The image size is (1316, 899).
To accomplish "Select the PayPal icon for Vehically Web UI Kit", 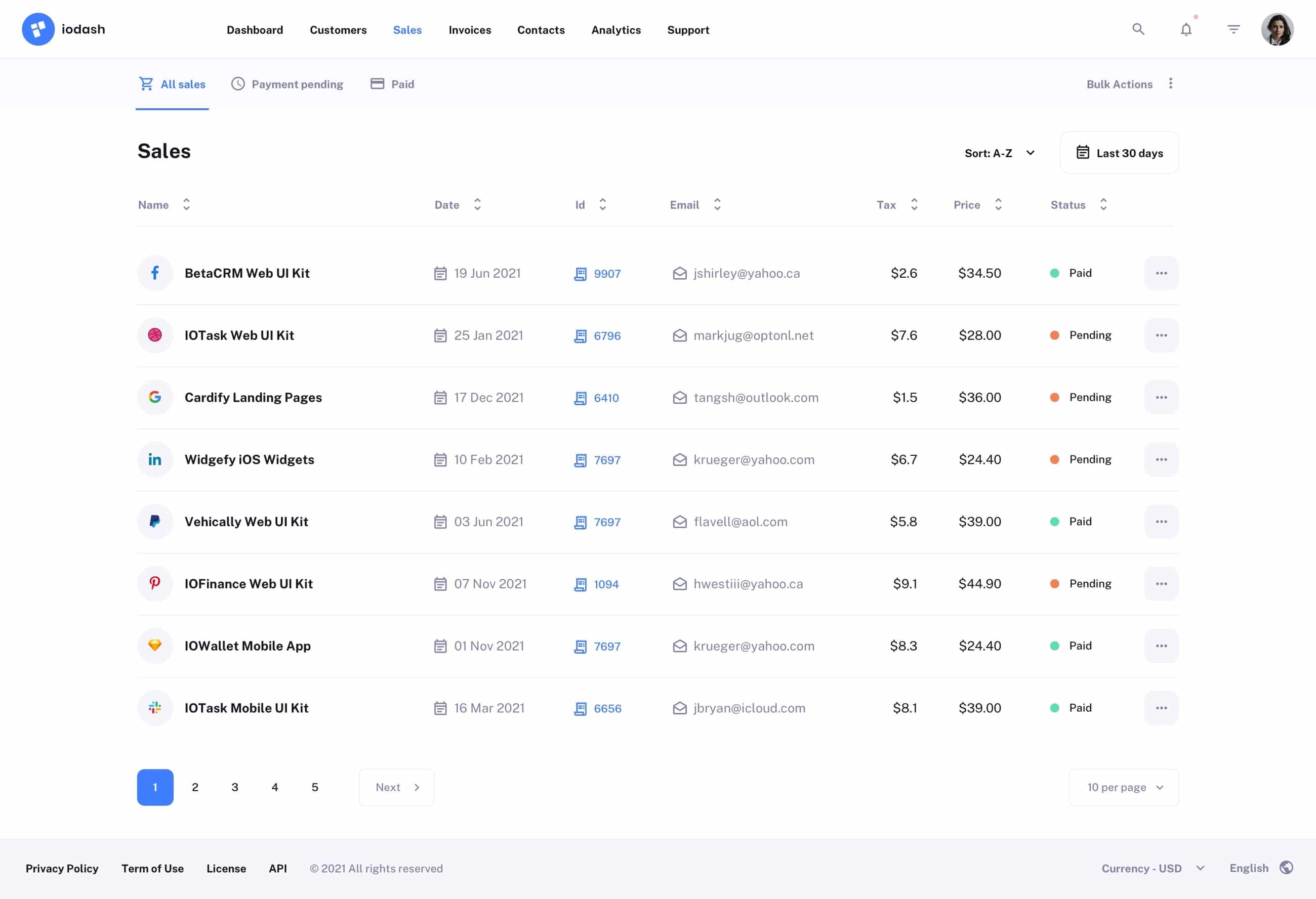I will coord(154,522).
